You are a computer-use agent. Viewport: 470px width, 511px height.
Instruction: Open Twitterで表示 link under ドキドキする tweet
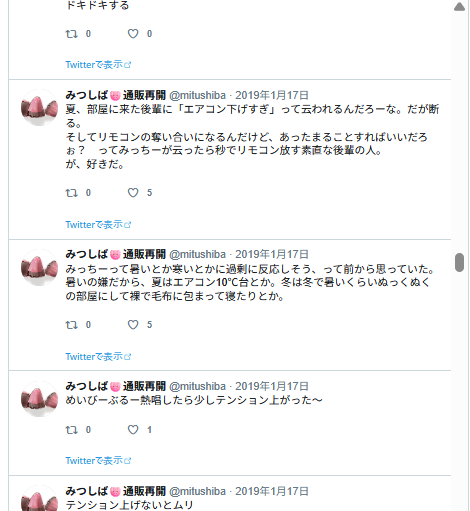98,64
